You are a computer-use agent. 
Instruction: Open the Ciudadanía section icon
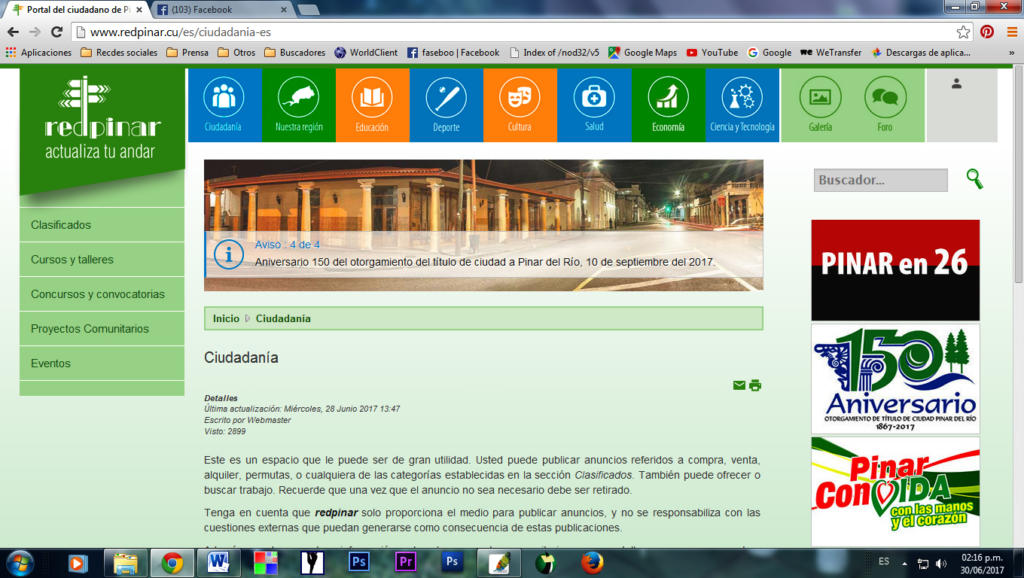click(x=223, y=98)
